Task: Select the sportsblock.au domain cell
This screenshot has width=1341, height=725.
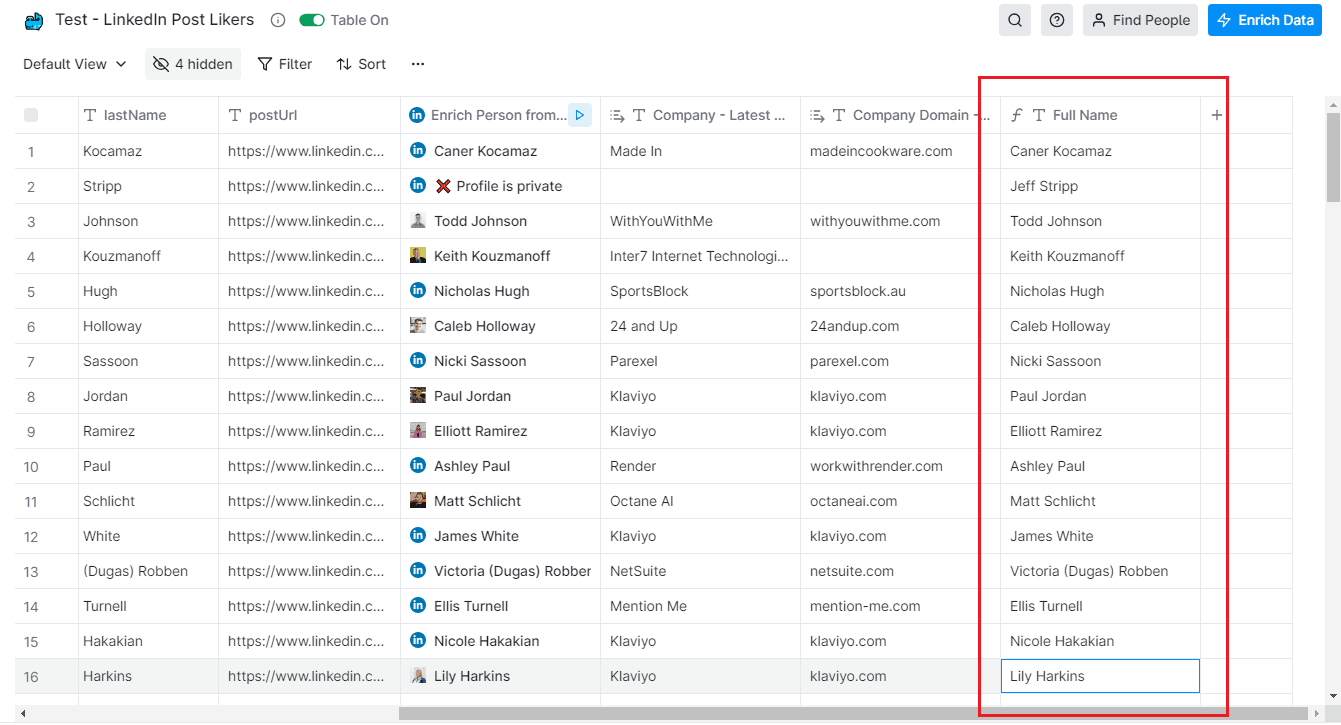Action: tap(900, 291)
